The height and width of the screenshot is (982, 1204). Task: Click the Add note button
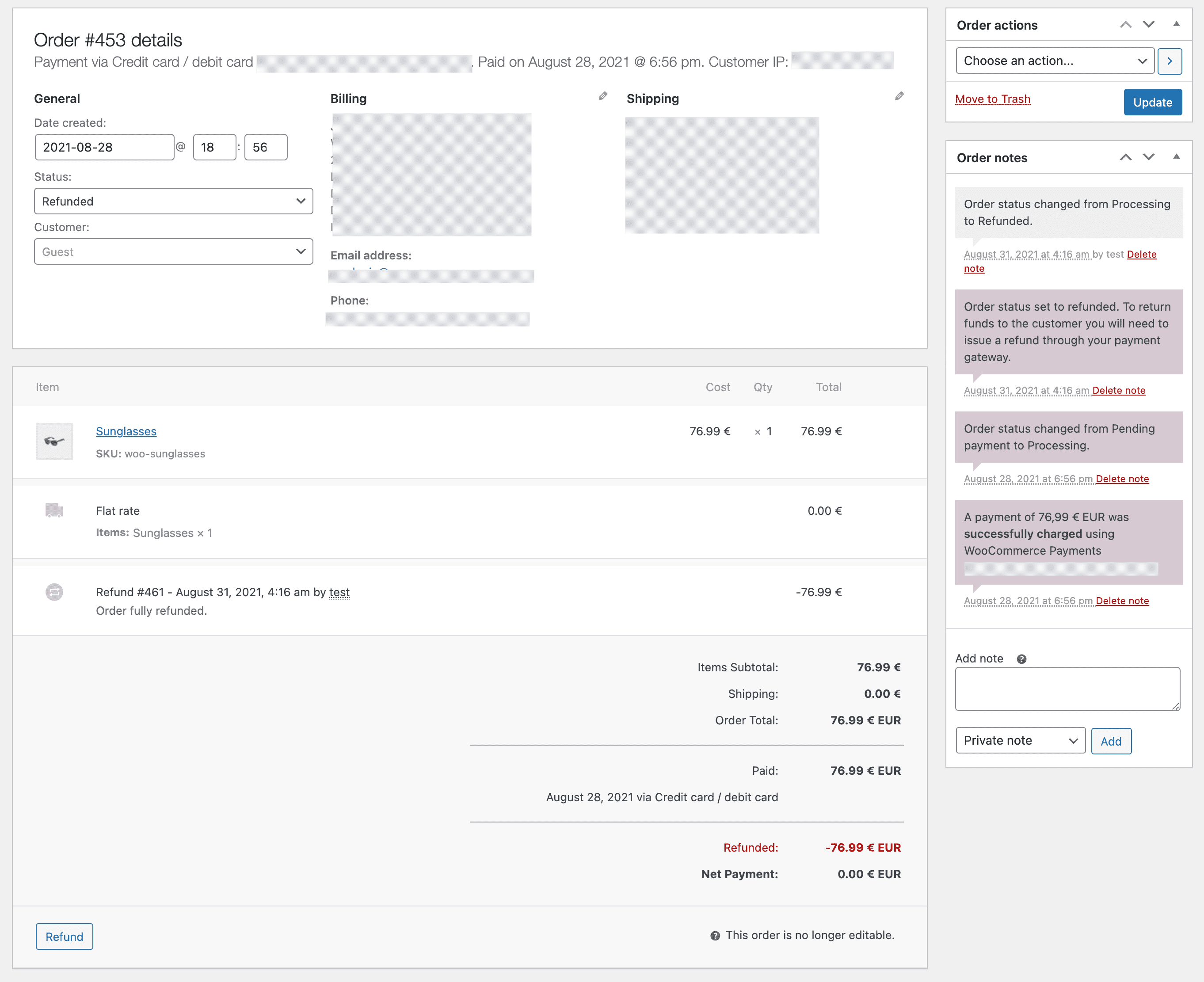(1111, 741)
